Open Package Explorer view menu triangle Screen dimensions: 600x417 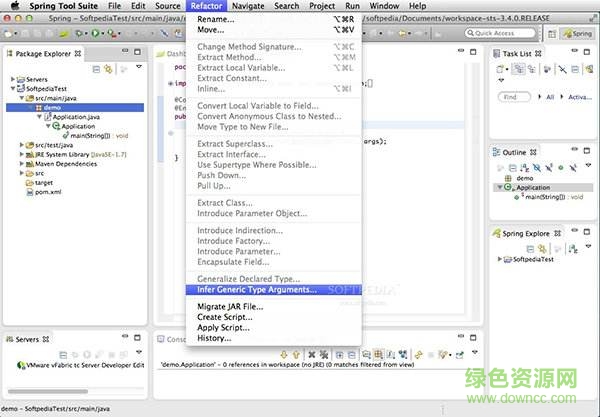pos(139,67)
